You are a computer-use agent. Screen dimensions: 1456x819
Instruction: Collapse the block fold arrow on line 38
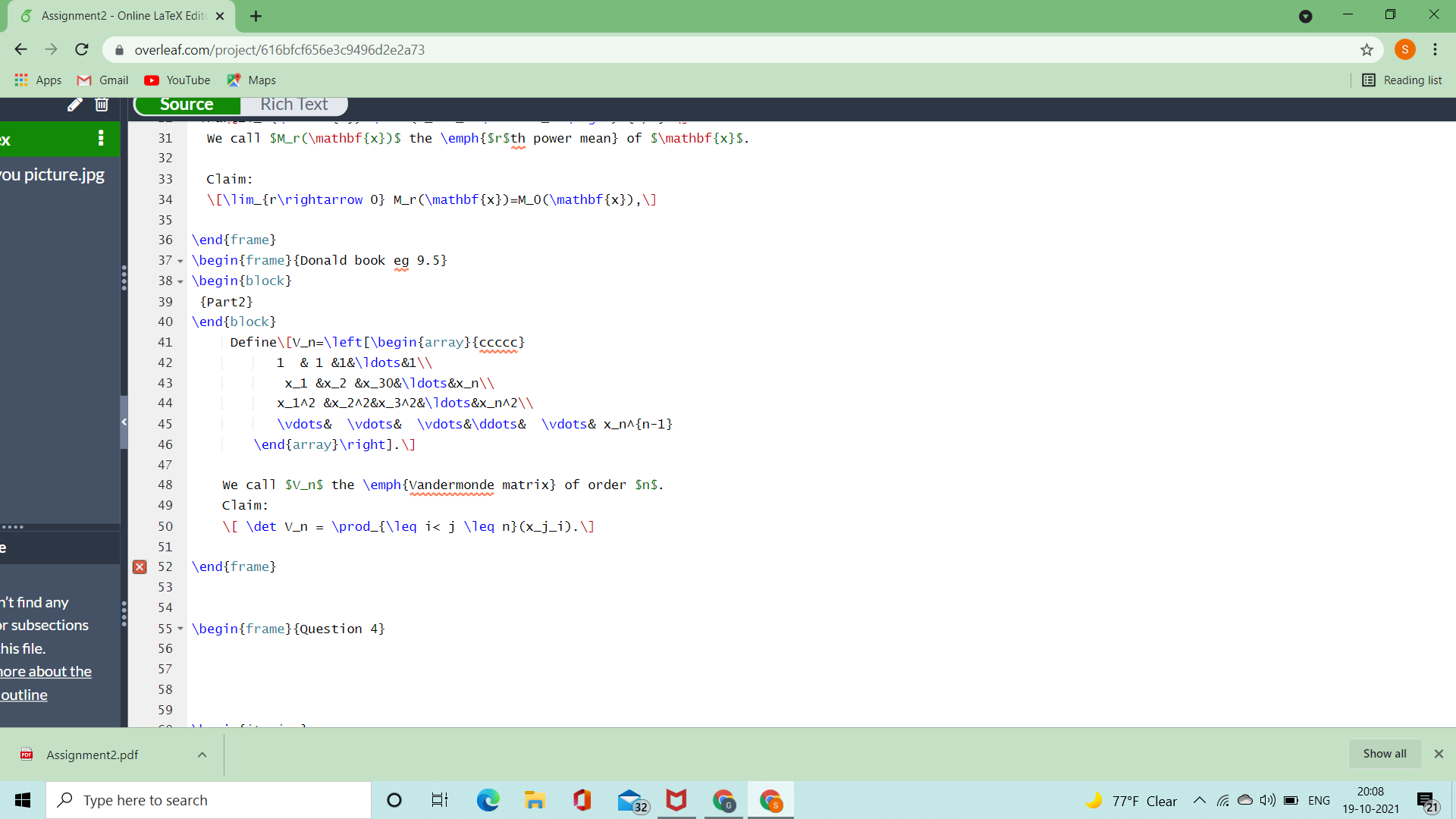(180, 281)
